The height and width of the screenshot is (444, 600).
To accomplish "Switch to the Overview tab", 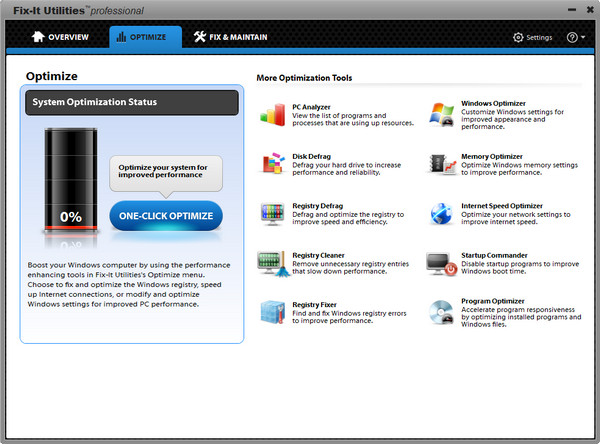I will tap(61, 37).
